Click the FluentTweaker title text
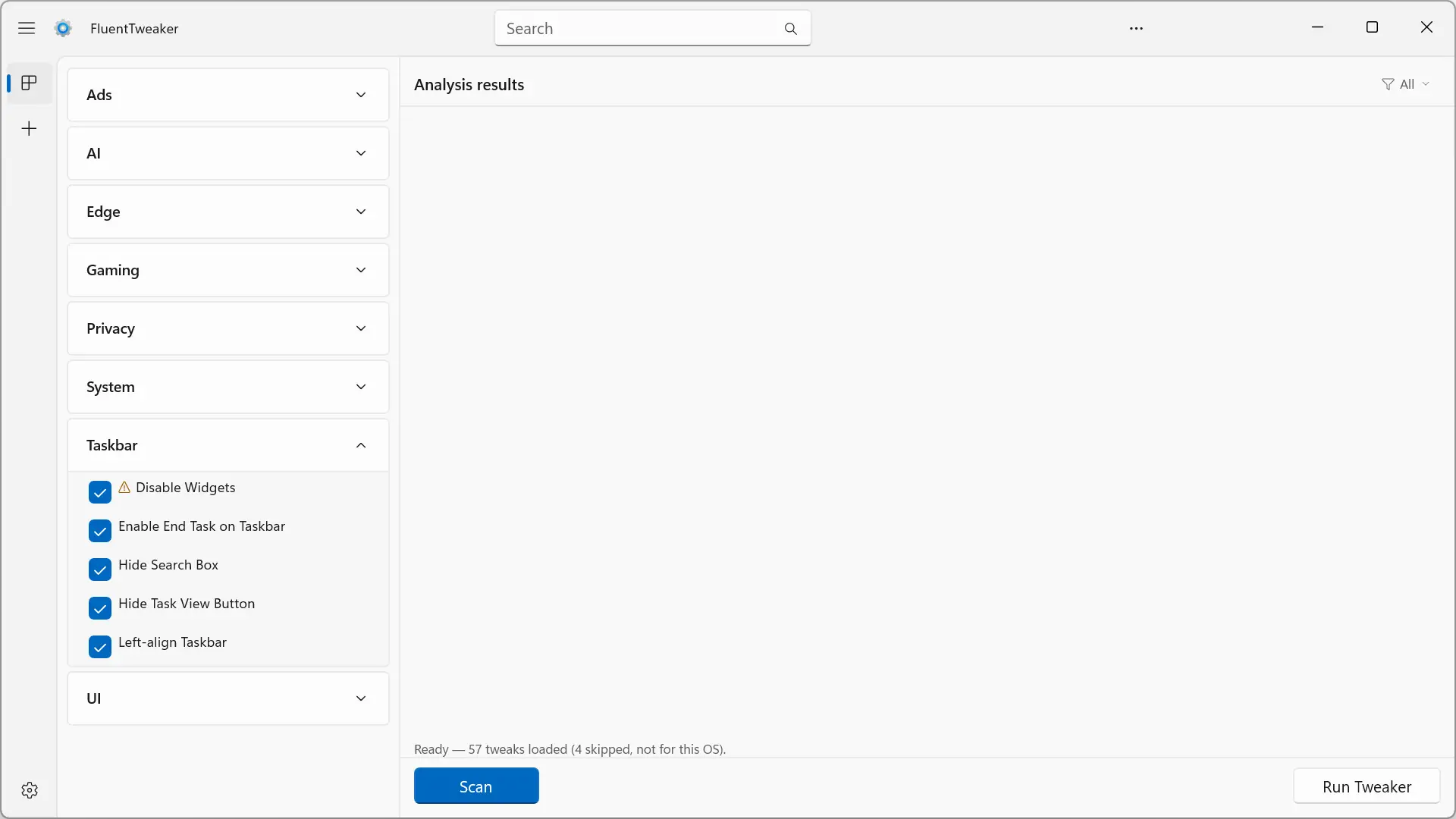 coord(134,29)
